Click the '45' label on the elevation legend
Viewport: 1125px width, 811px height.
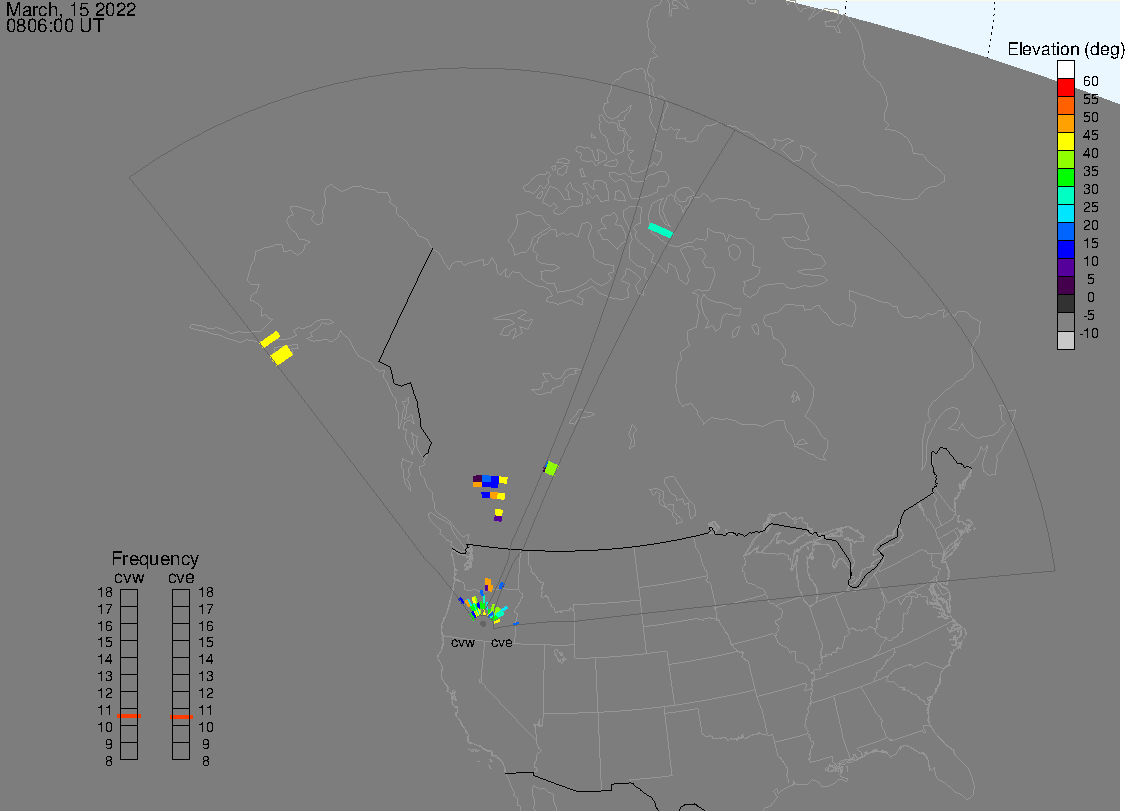pos(1091,135)
